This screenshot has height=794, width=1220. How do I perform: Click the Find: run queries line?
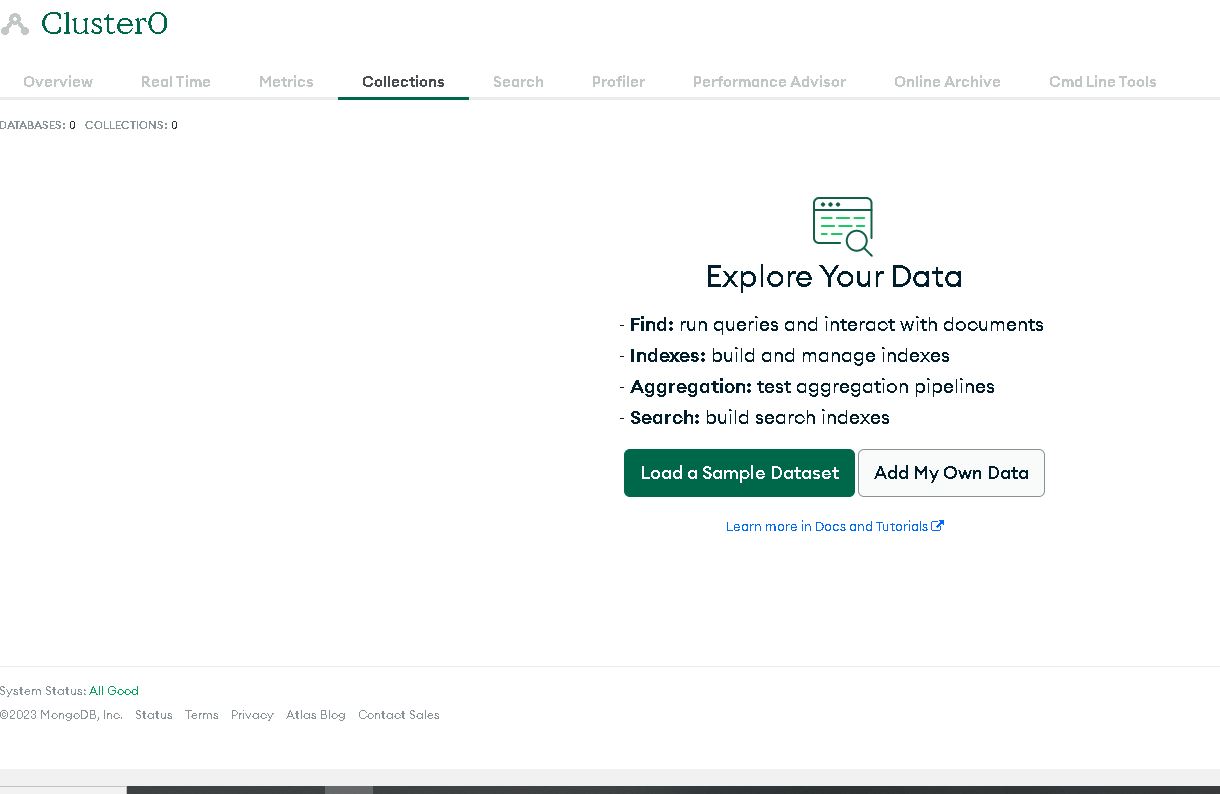(x=832, y=325)
